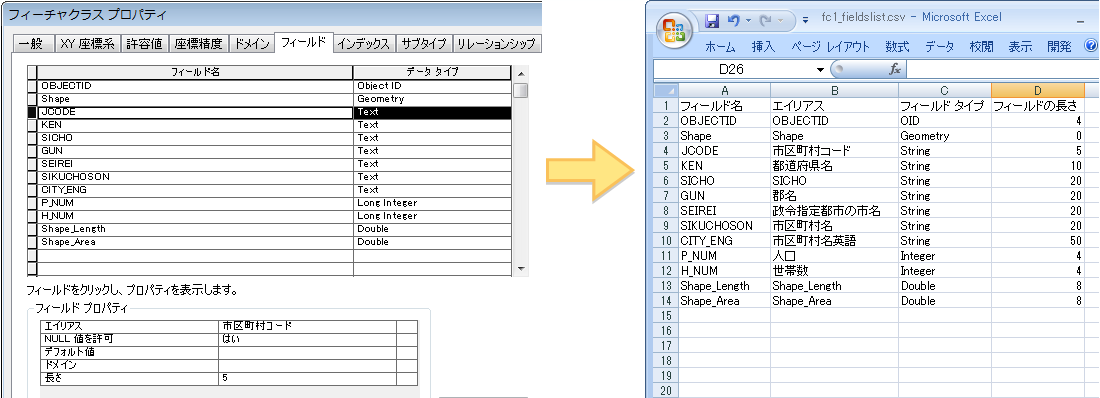Select column A header in Excel
The height and width of the screenshot is (398, 1100).
(x=724, y=91)
